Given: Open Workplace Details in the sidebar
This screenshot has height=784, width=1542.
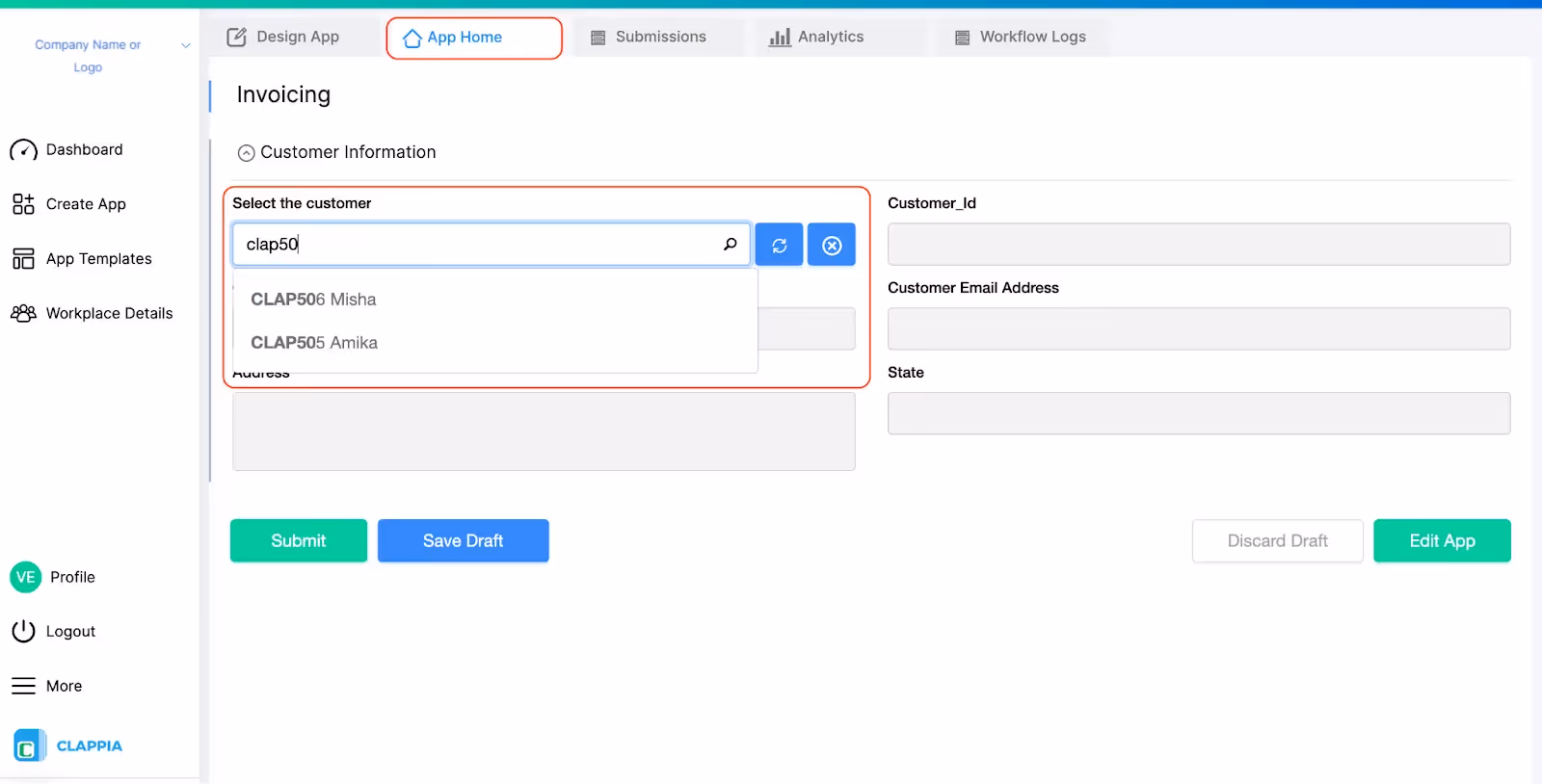Looking at the screenshot, I should point(92,313).
